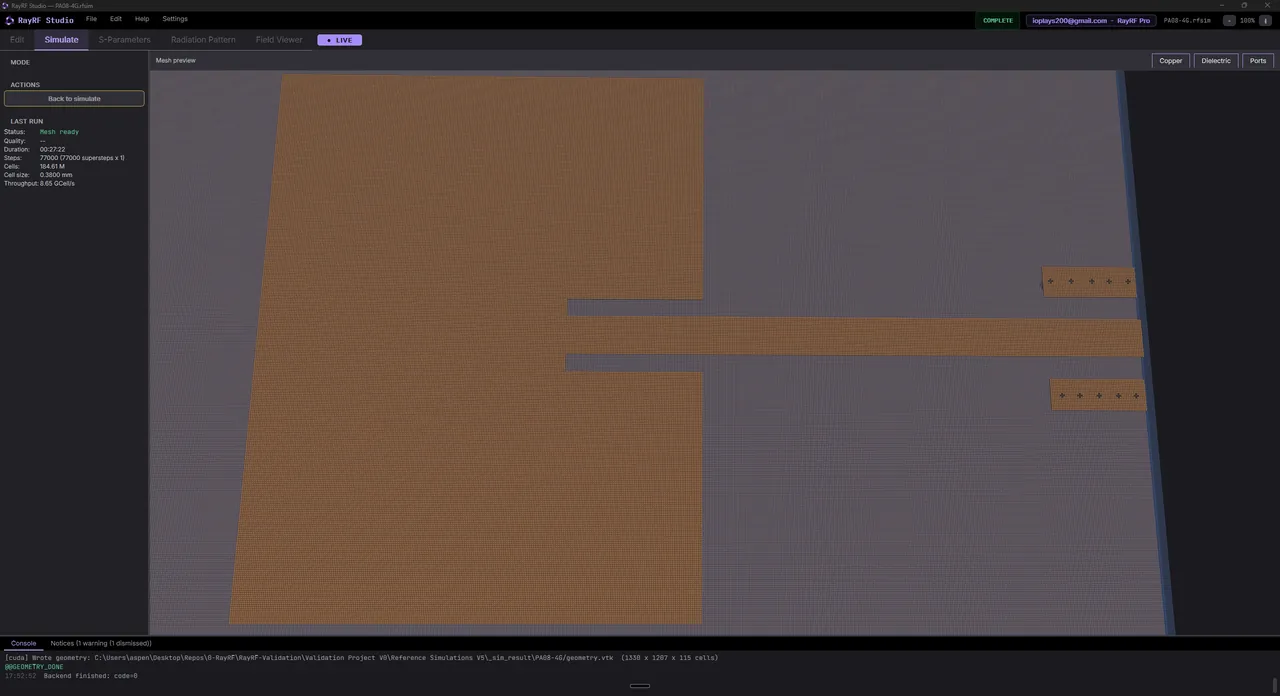Click the account badge ioplays200@gmail.com RayRF Pro

point(1091,20)
